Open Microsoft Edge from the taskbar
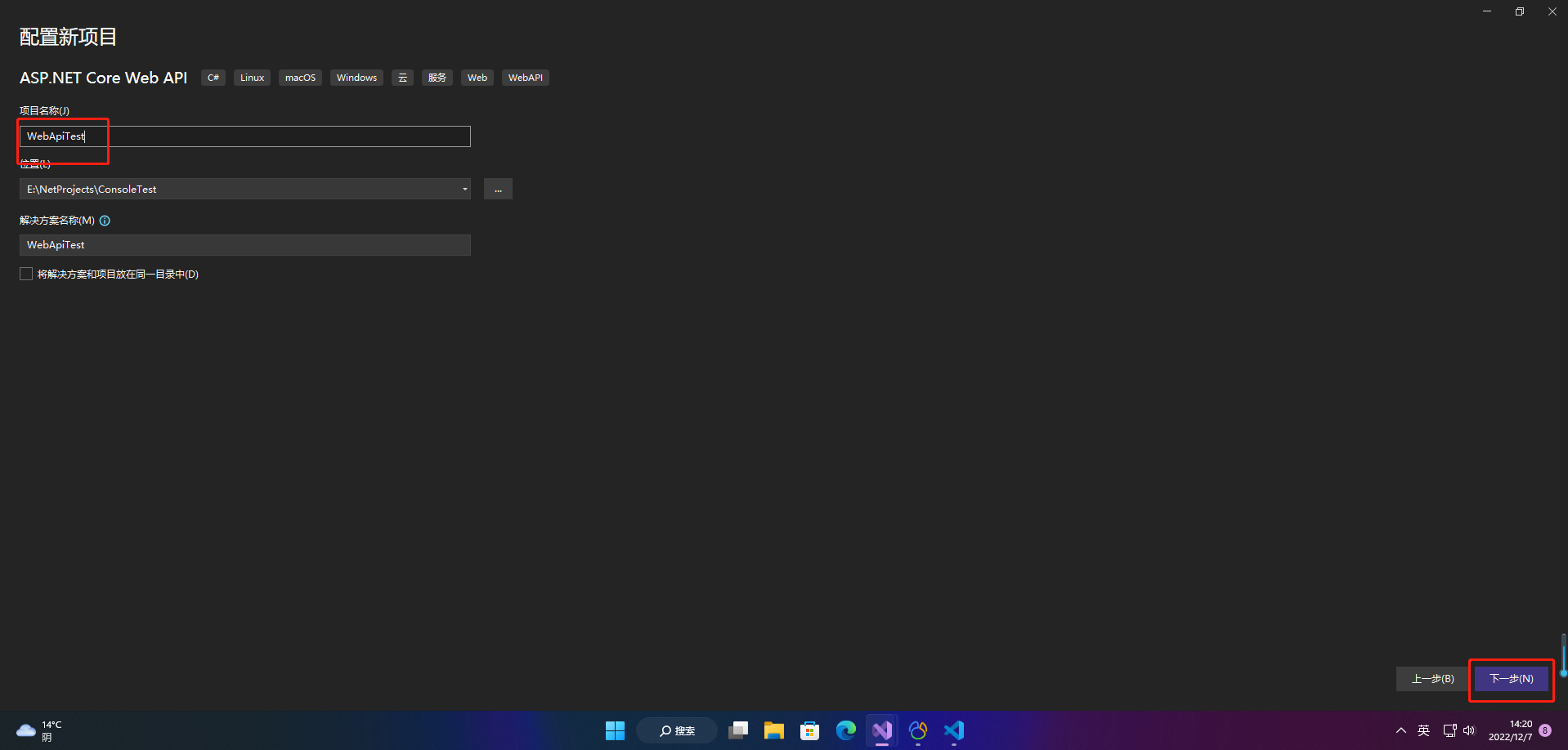1568x750 pixels. pos(846,730)
